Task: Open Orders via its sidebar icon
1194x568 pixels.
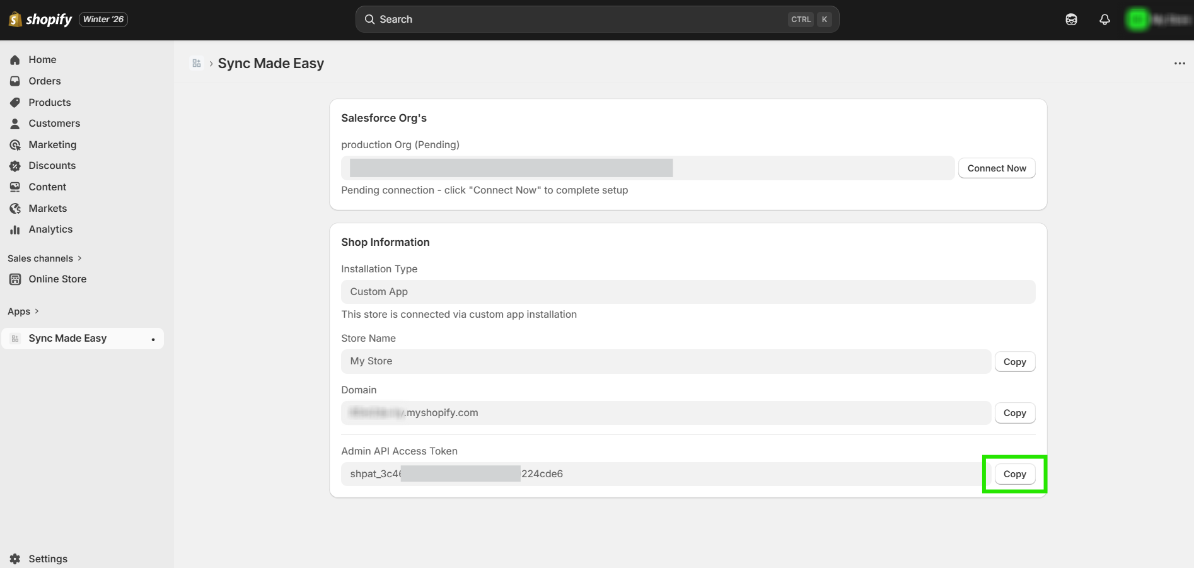Action: point(15,81)
